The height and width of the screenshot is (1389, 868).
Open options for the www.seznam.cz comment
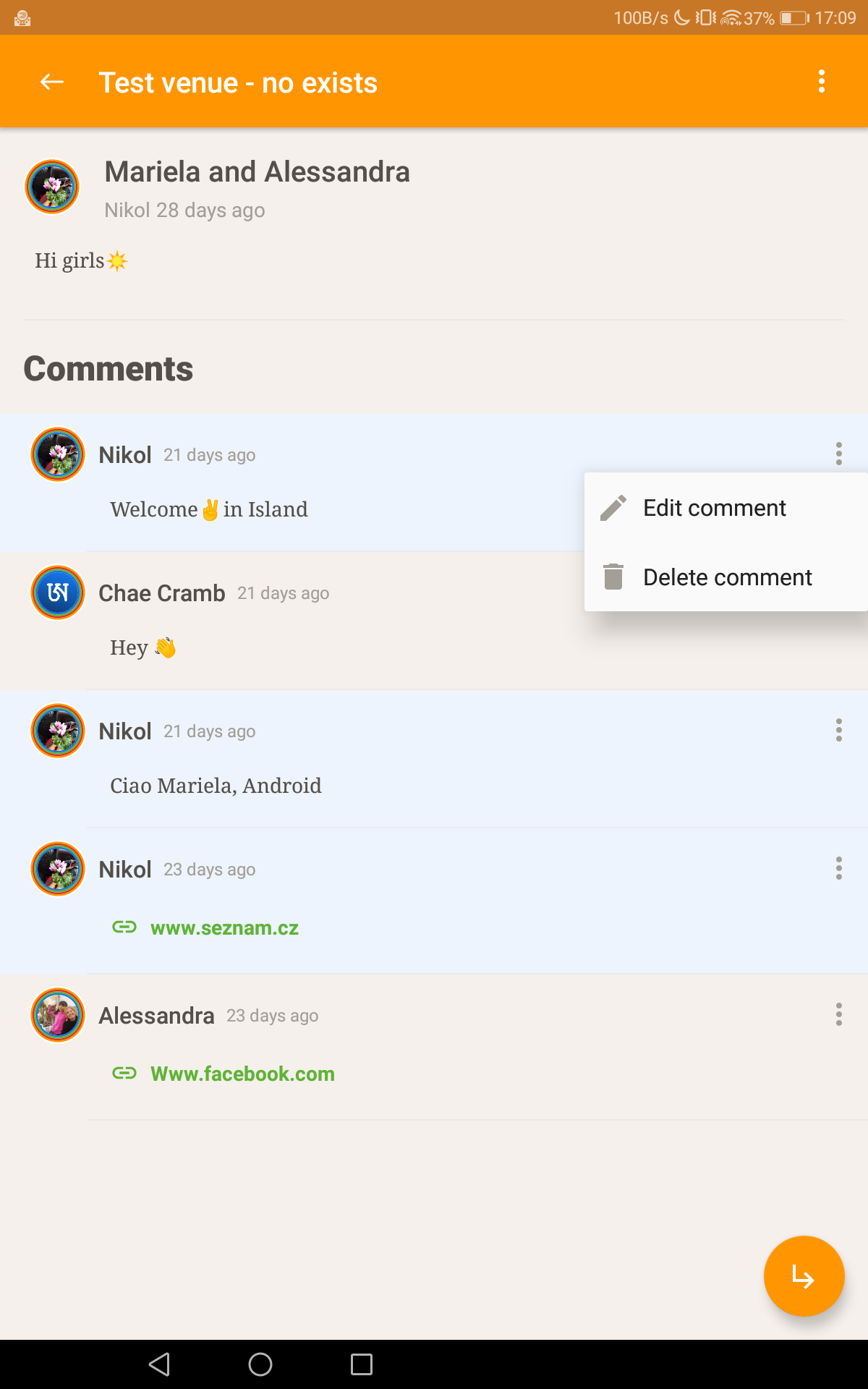838,868
